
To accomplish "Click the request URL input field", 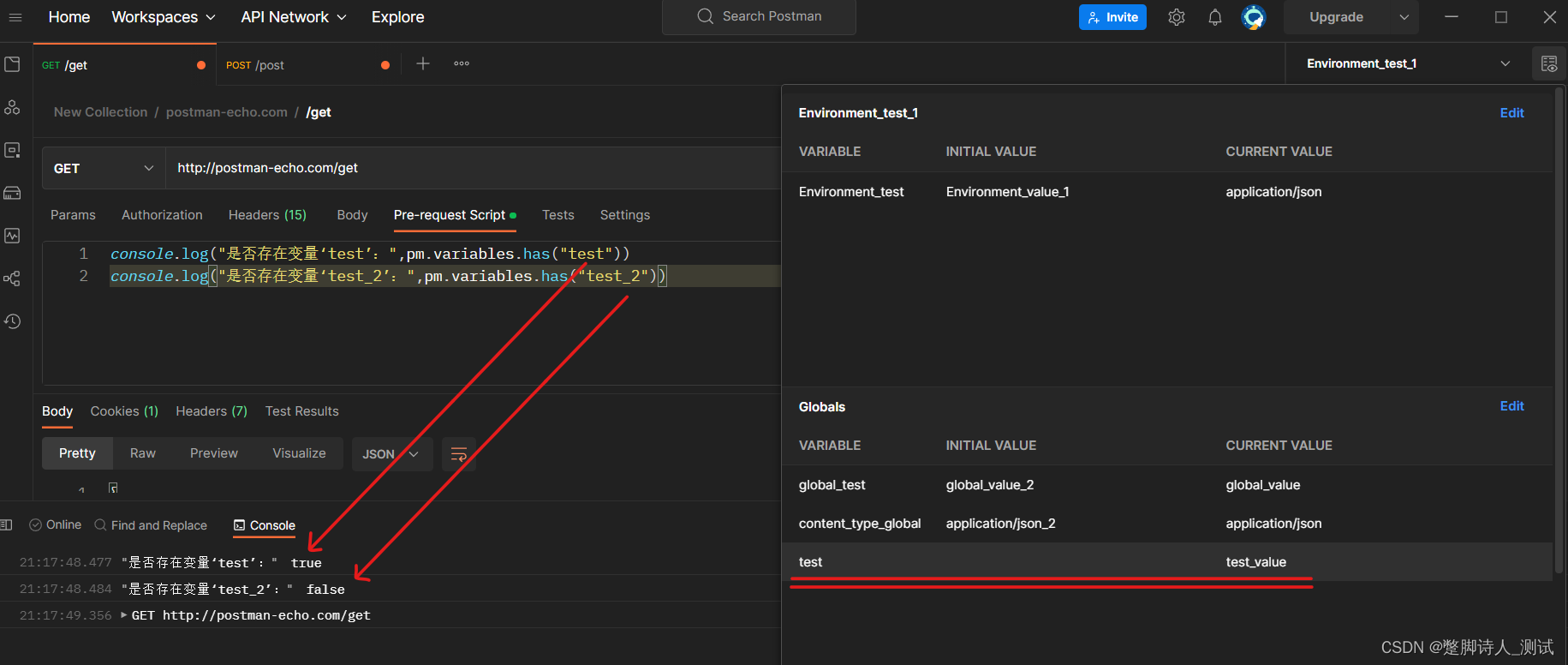I will 474,168.
